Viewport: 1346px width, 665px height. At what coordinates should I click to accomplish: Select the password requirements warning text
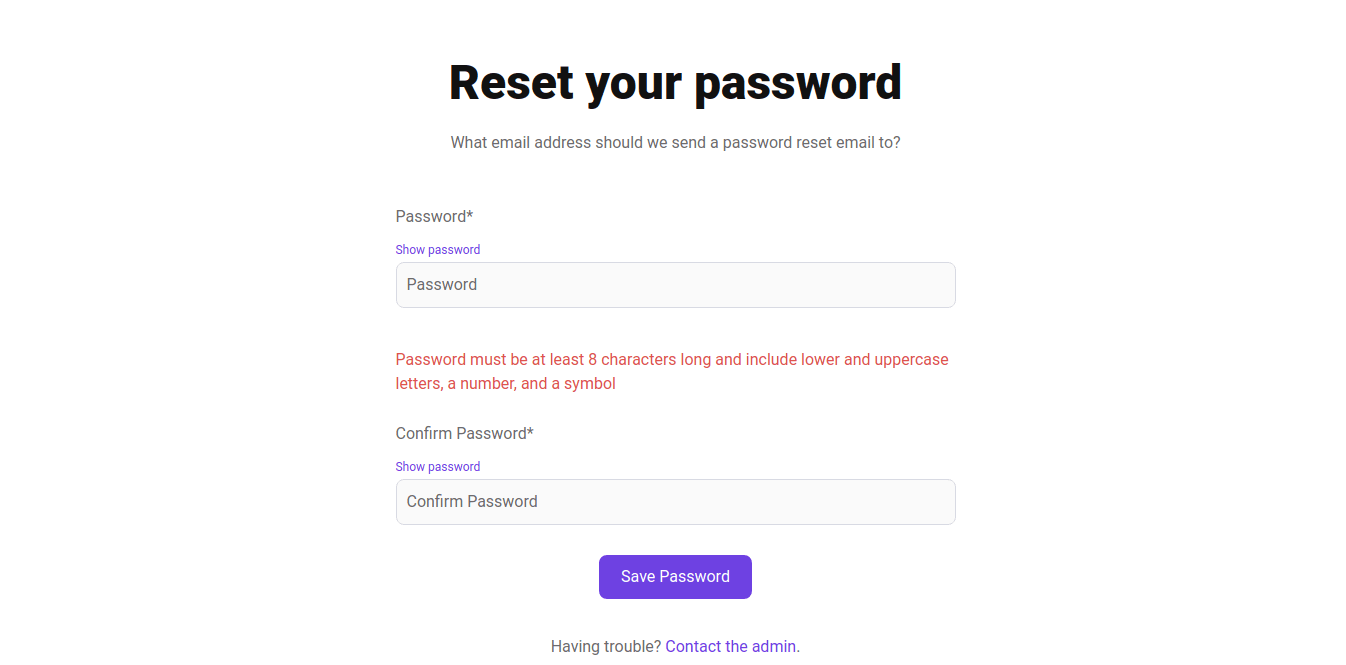coord(671,371)
